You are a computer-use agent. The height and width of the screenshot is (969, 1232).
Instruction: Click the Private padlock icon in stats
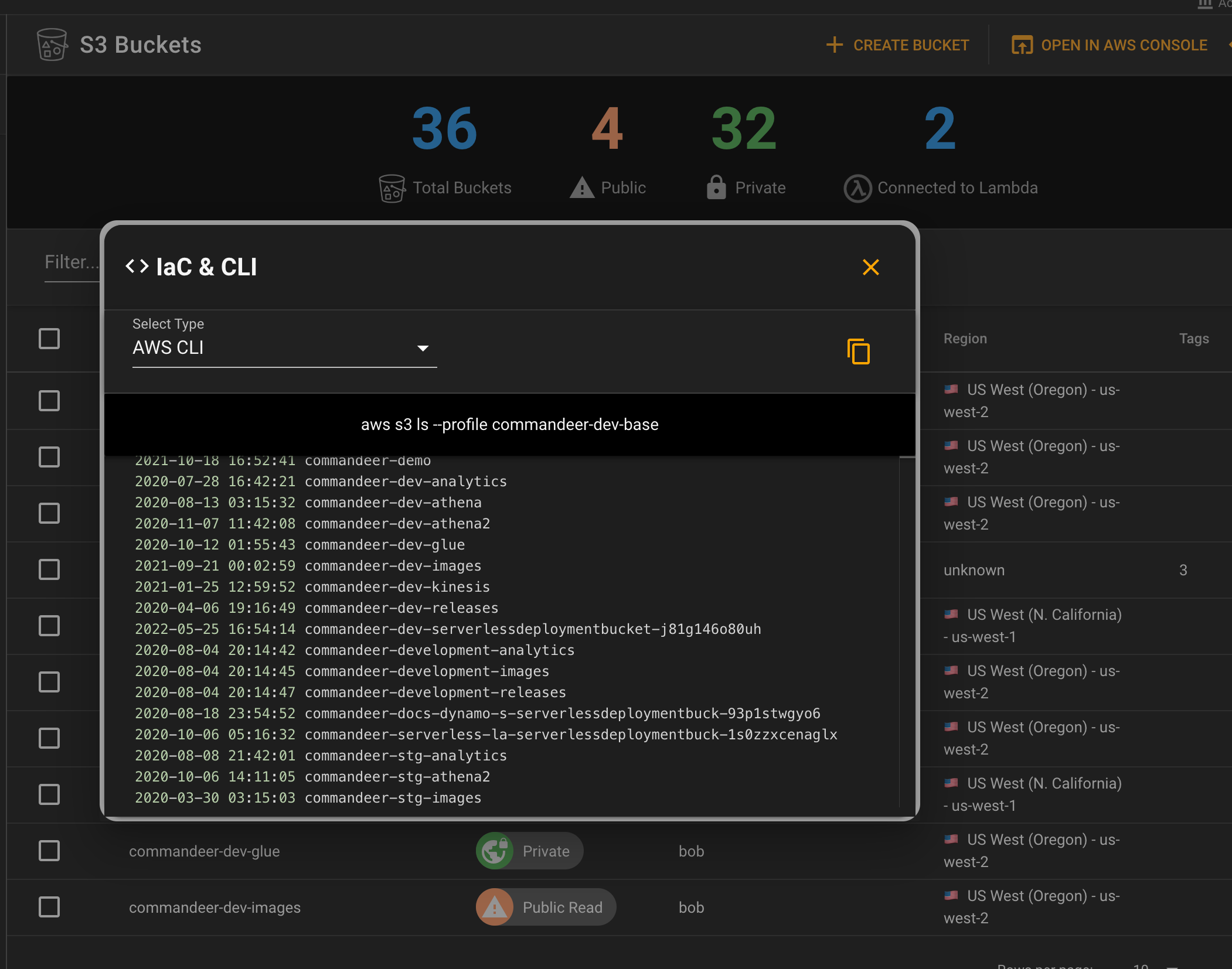click(x=716, y=187)
